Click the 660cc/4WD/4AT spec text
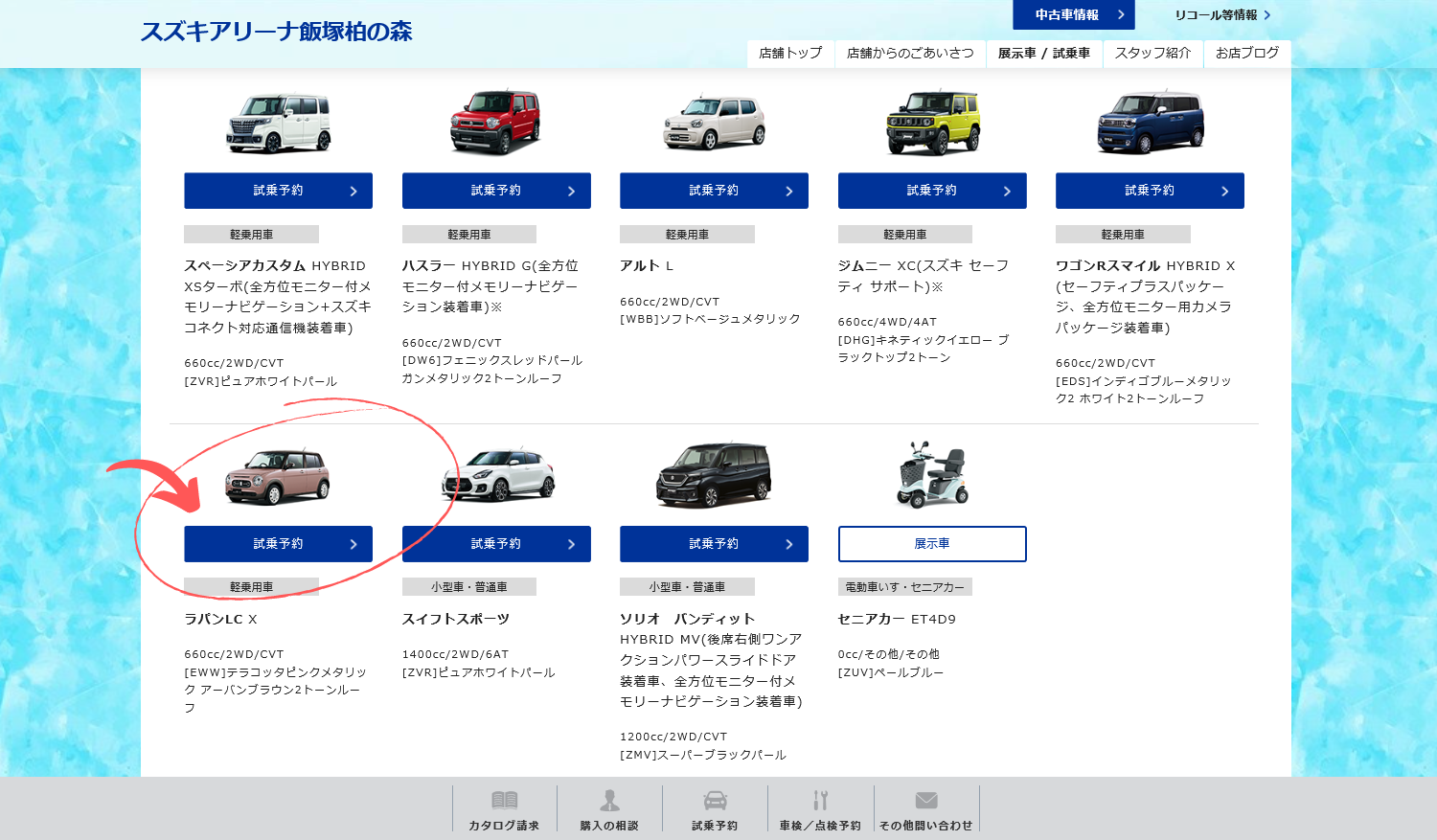Screen dimensions: 1437x840 888,323
